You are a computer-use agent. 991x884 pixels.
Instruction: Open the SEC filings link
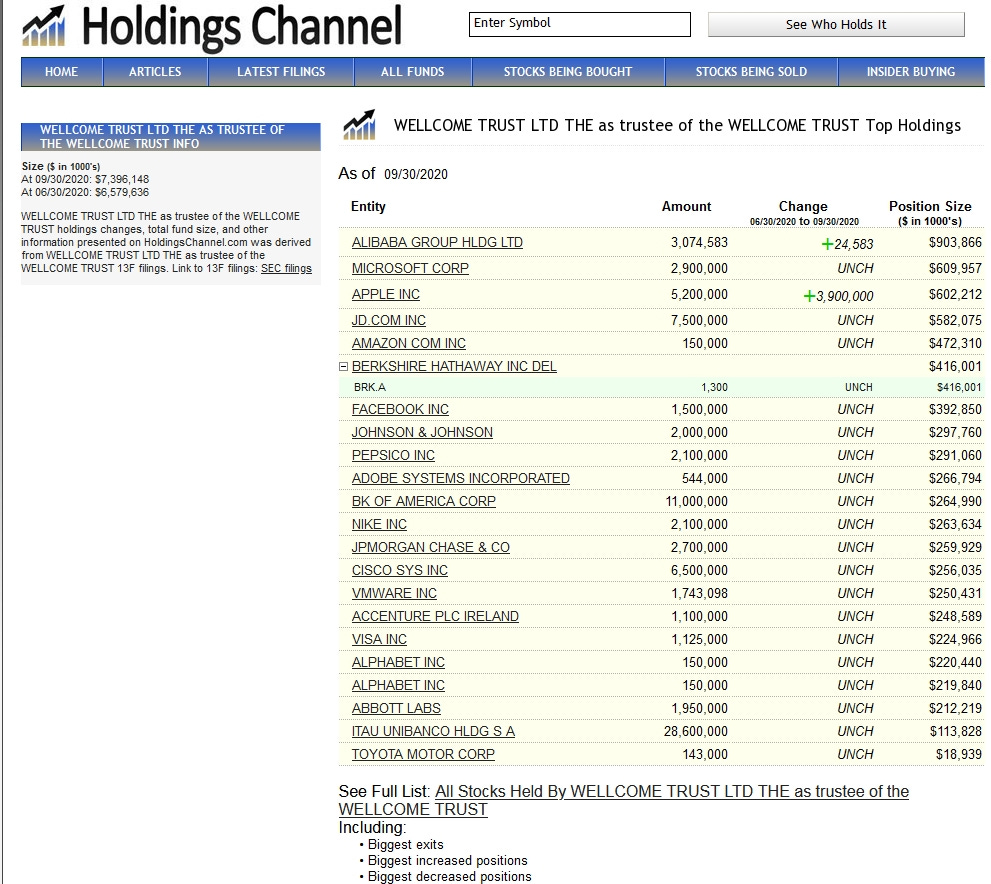point(286,269)
